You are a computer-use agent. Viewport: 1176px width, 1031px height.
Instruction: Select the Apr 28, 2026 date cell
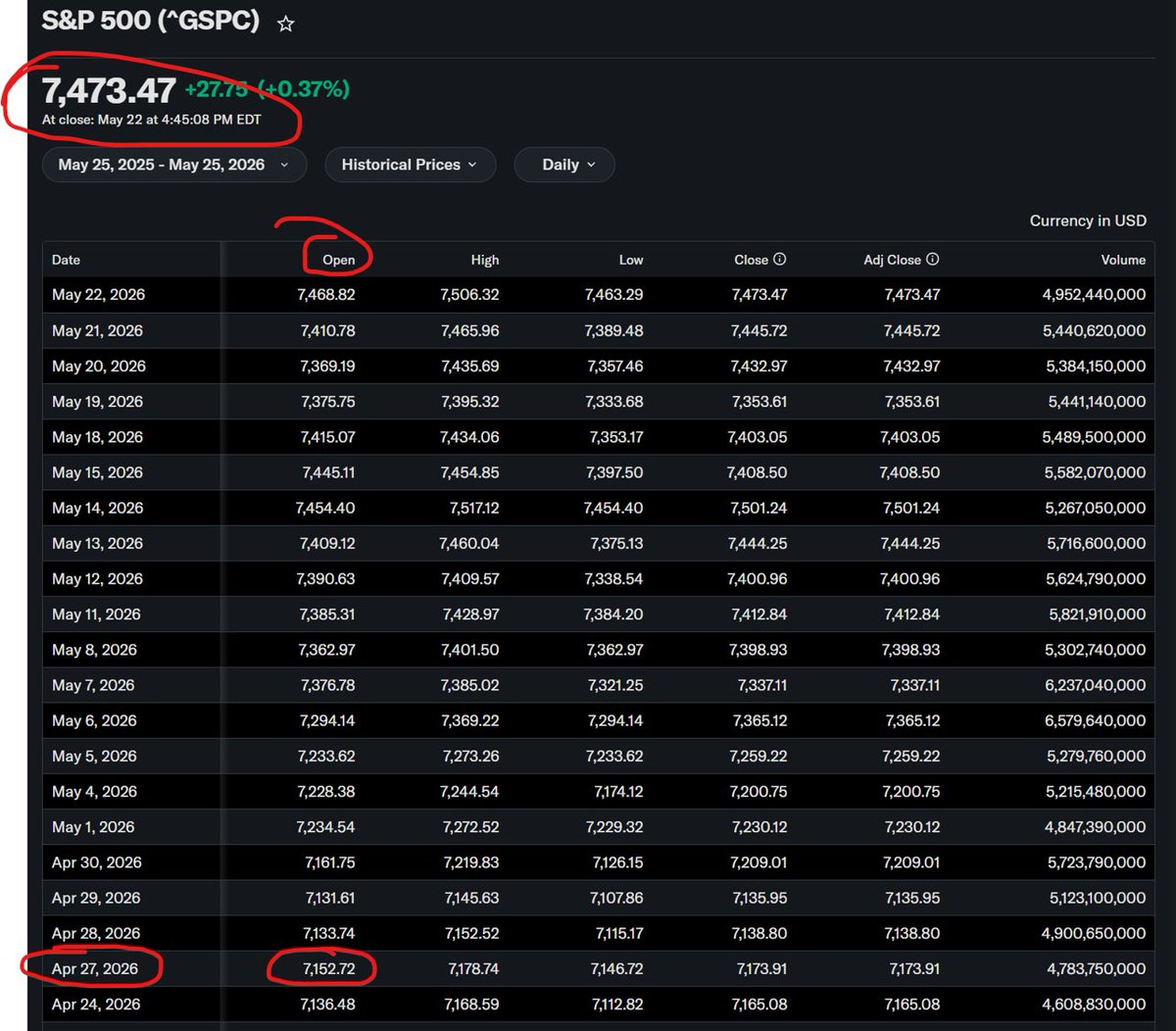click(96, 933)
